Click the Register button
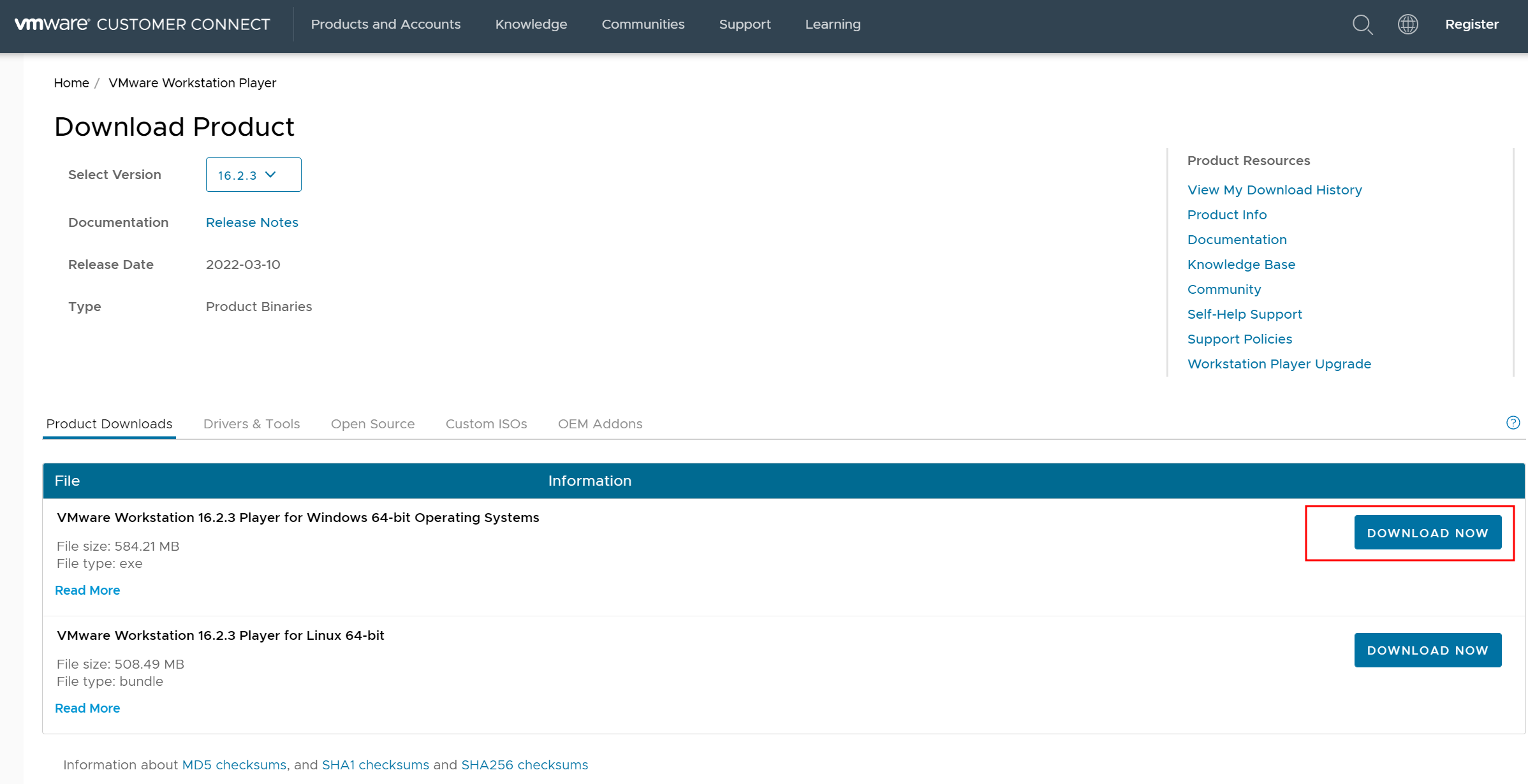 pos(1471,24)
